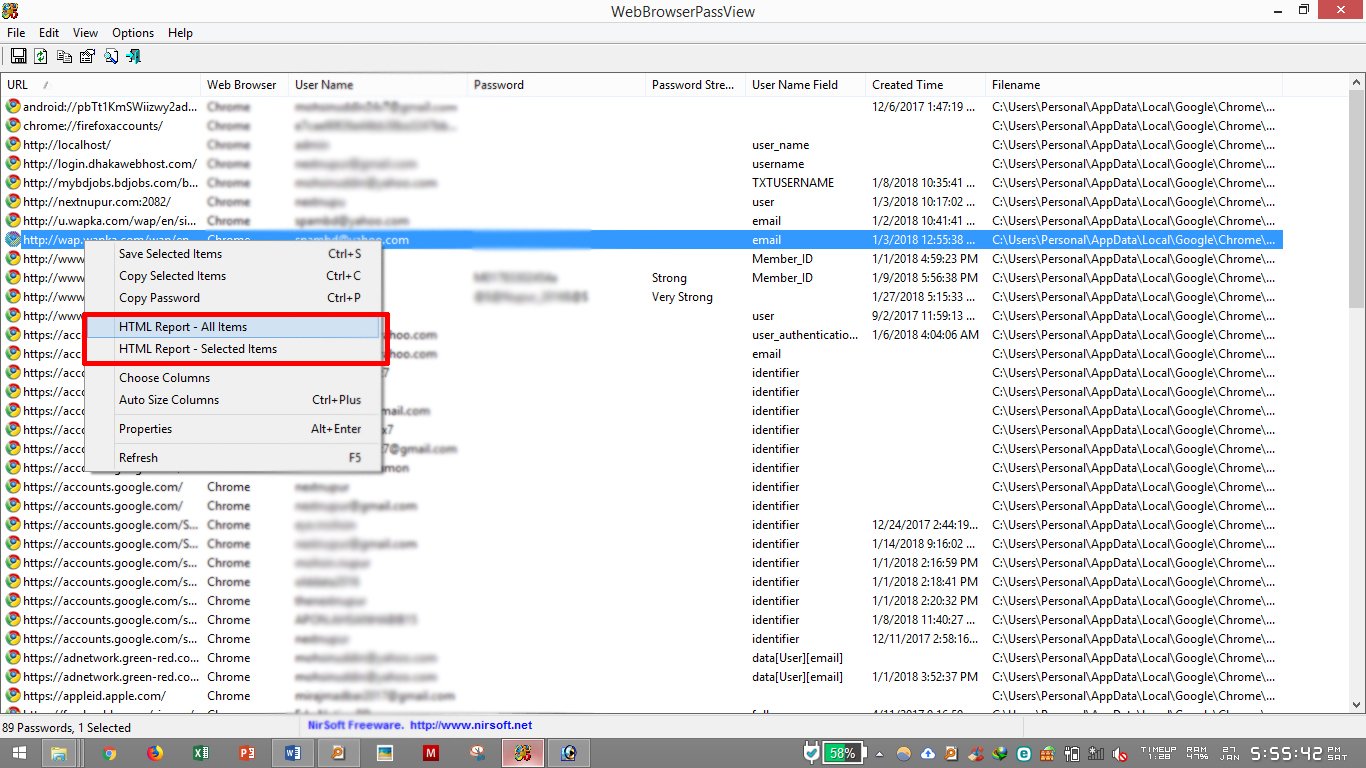Viewport: 1366px width, 768px height.
Task: Sort by the Created Time column header
Action: coord(926,85)
